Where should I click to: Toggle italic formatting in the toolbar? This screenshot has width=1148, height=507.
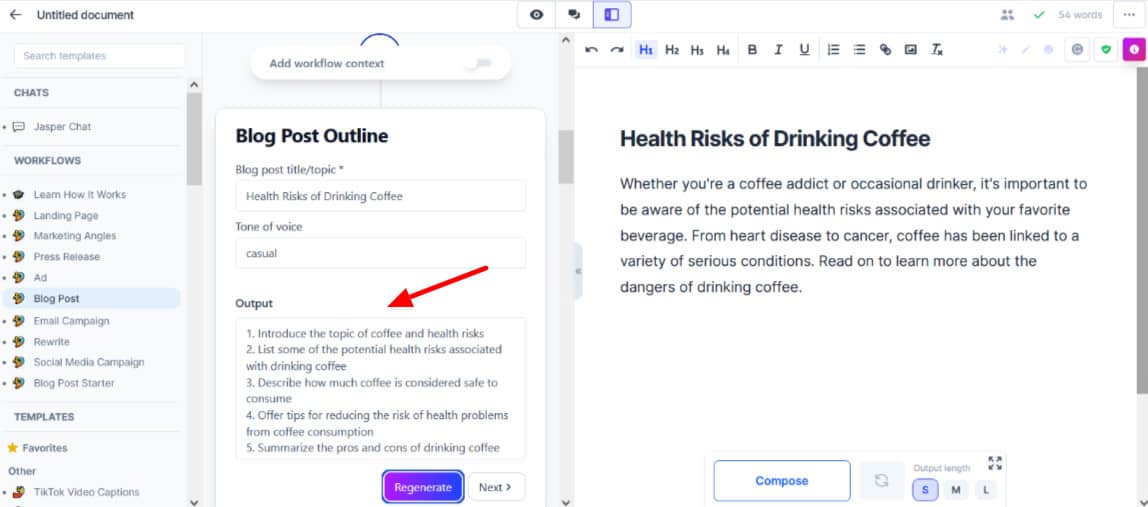(778, 49)
